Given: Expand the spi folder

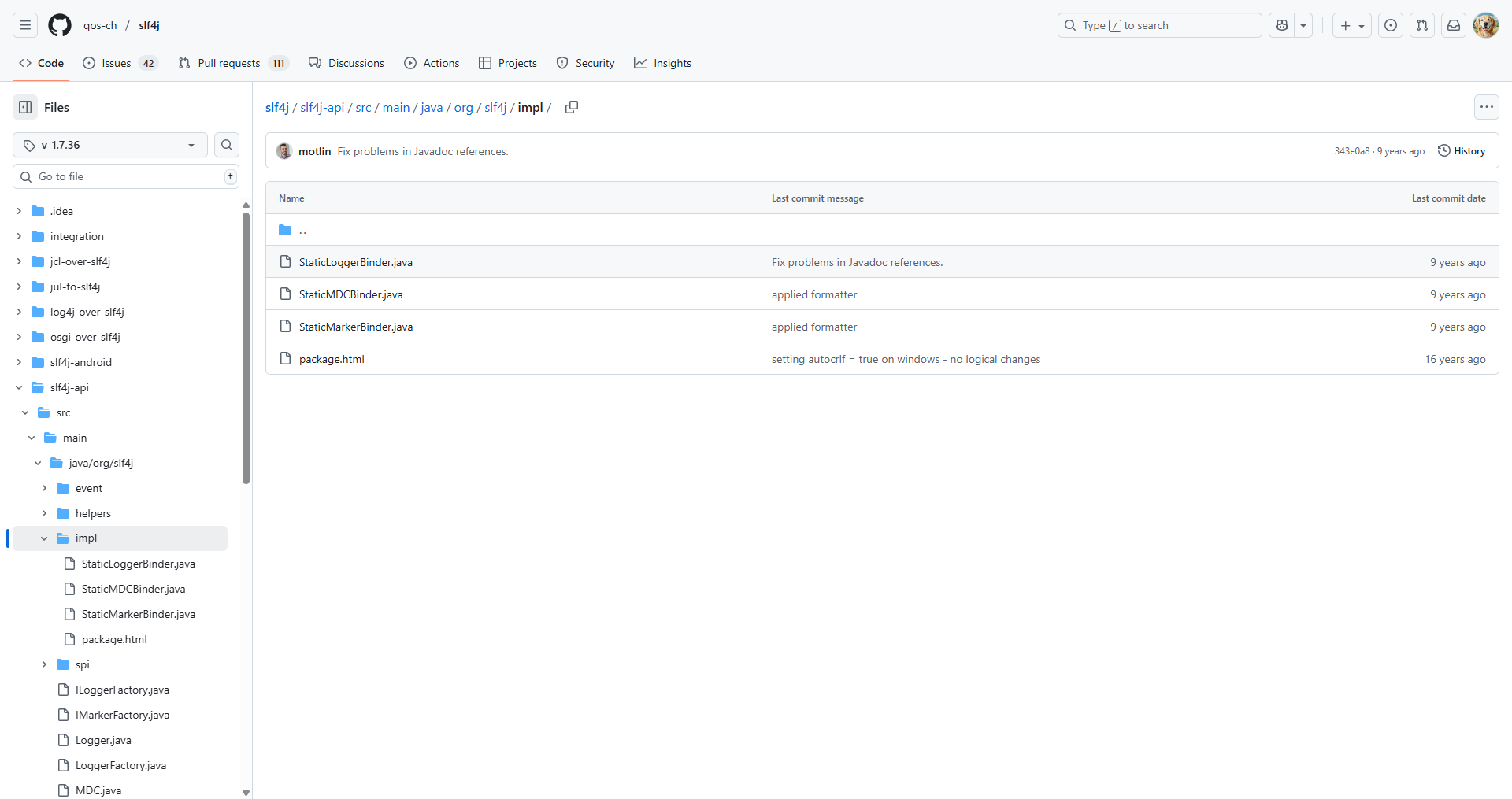Looking at the screenshot, I should 44,664.
